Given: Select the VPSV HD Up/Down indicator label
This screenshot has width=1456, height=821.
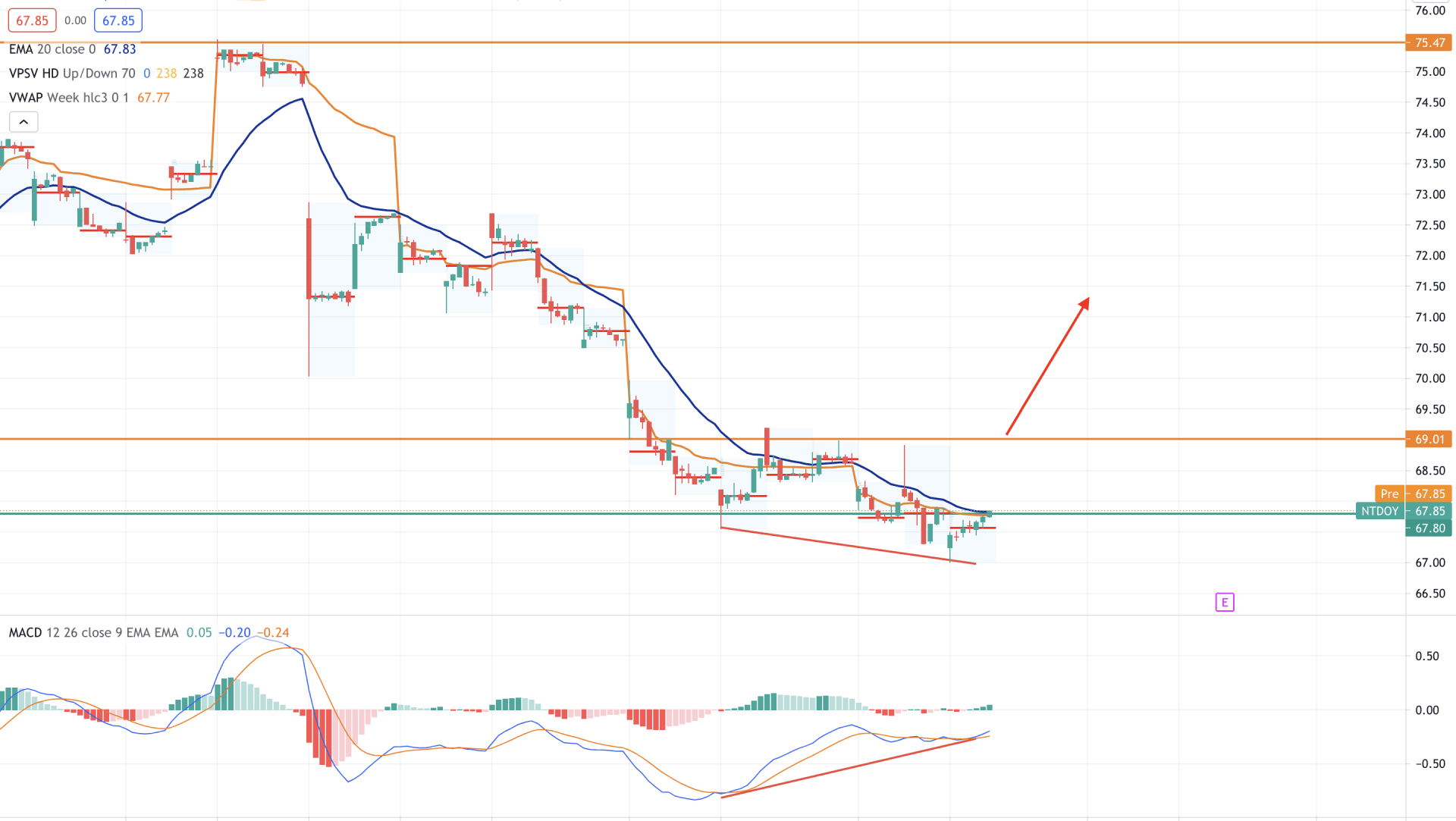Looking at the screenshot, I should coord(72,74).
